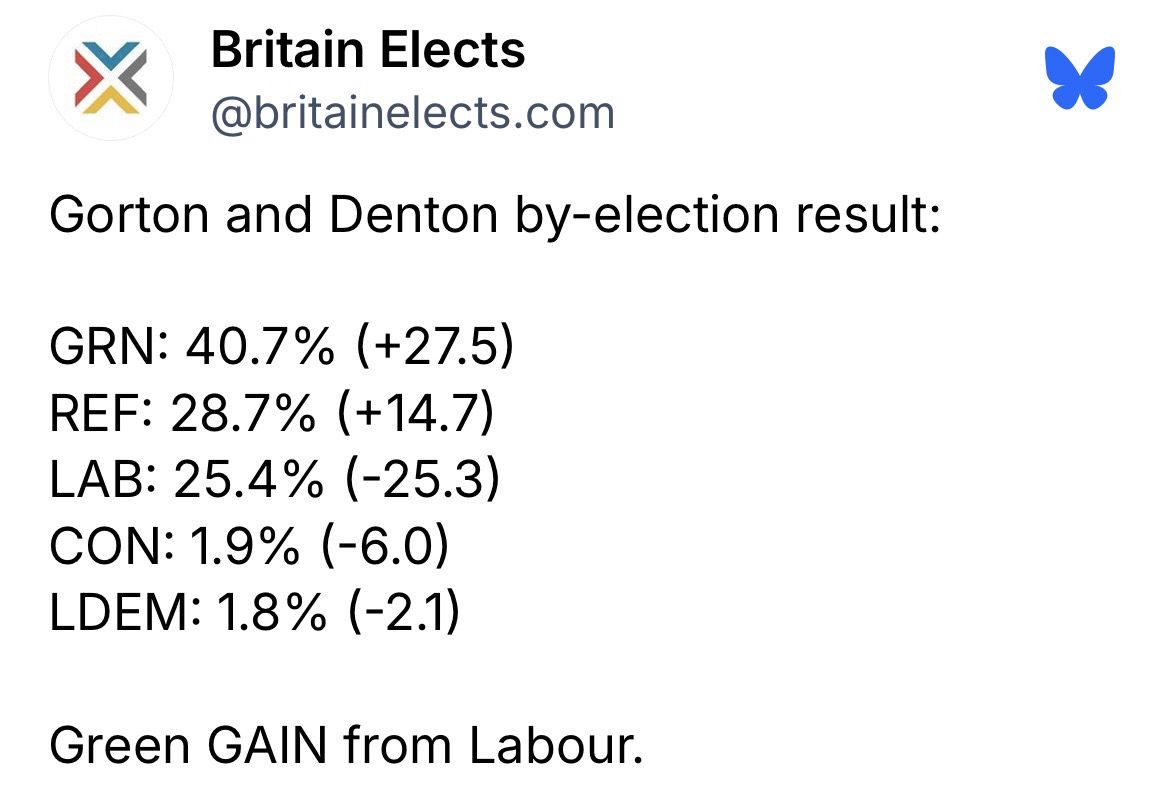Click the Green swing figure (+27.5)
The width and height of the screenshot is (1169, 798).
coord(433,348)
